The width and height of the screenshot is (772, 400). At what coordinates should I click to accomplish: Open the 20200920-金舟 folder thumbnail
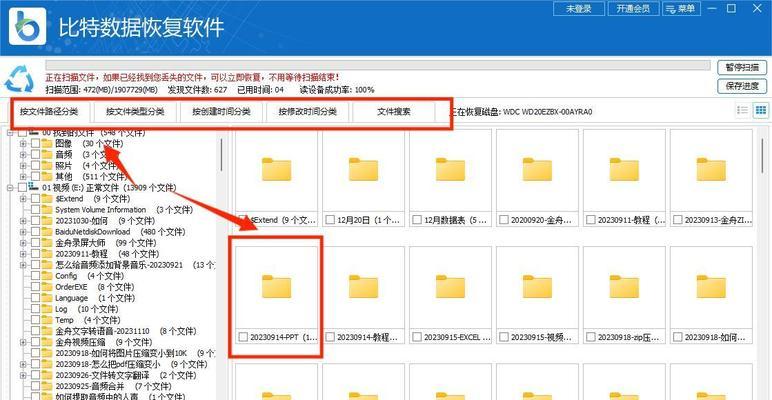click(537, 169)
